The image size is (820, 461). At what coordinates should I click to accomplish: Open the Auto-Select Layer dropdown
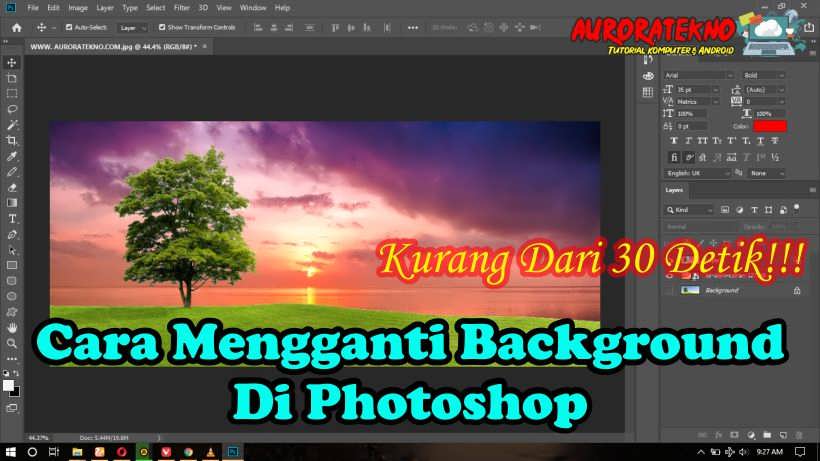pos(132,28)
